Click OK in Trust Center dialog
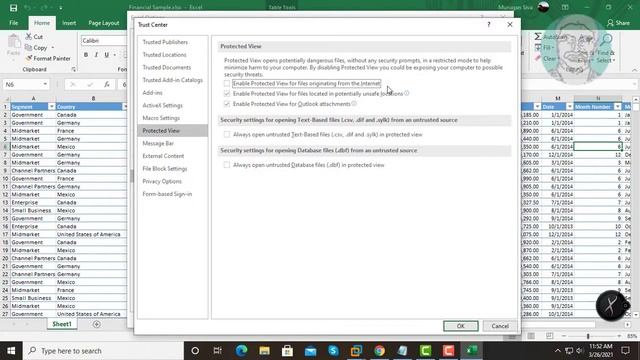 461,326
